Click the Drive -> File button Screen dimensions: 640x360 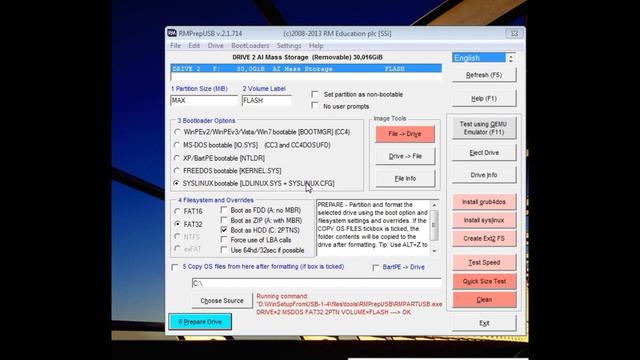coord(405,156)
